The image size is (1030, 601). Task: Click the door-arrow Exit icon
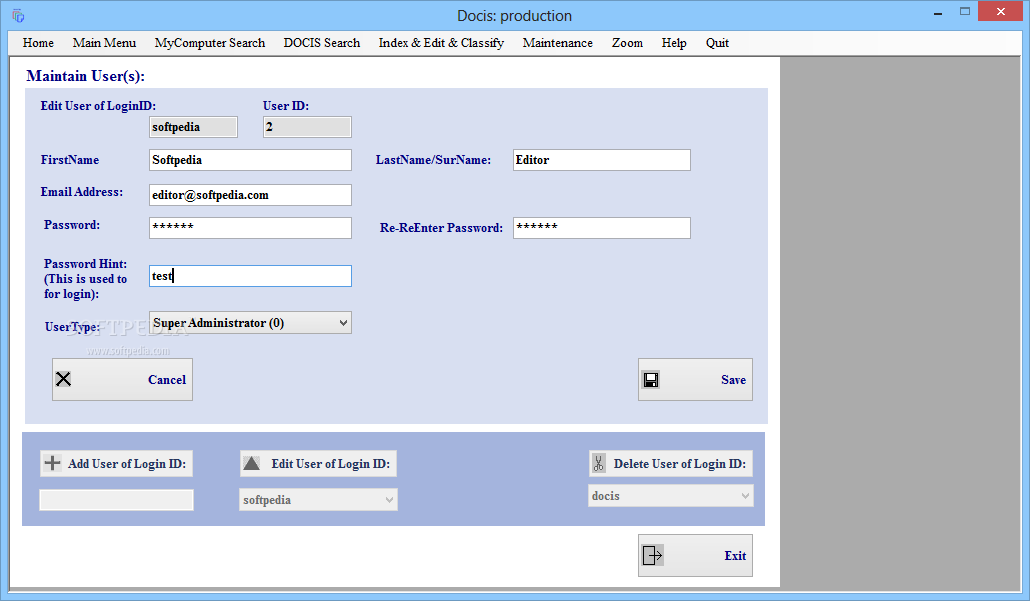(x=652, y=555)
